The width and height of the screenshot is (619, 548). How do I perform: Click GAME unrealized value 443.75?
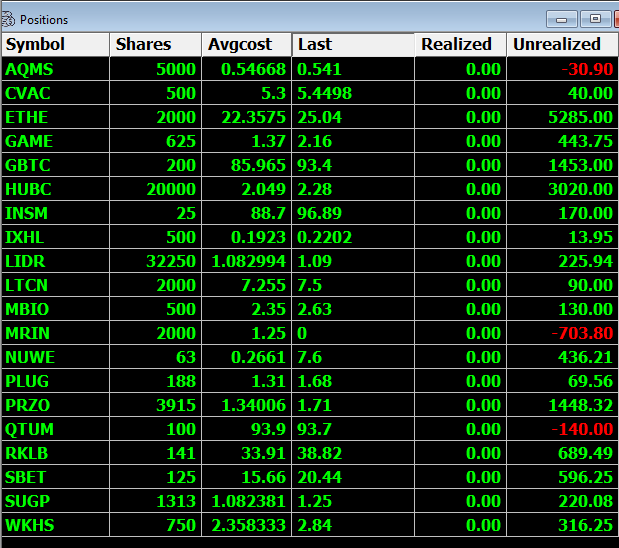point(585,141)
